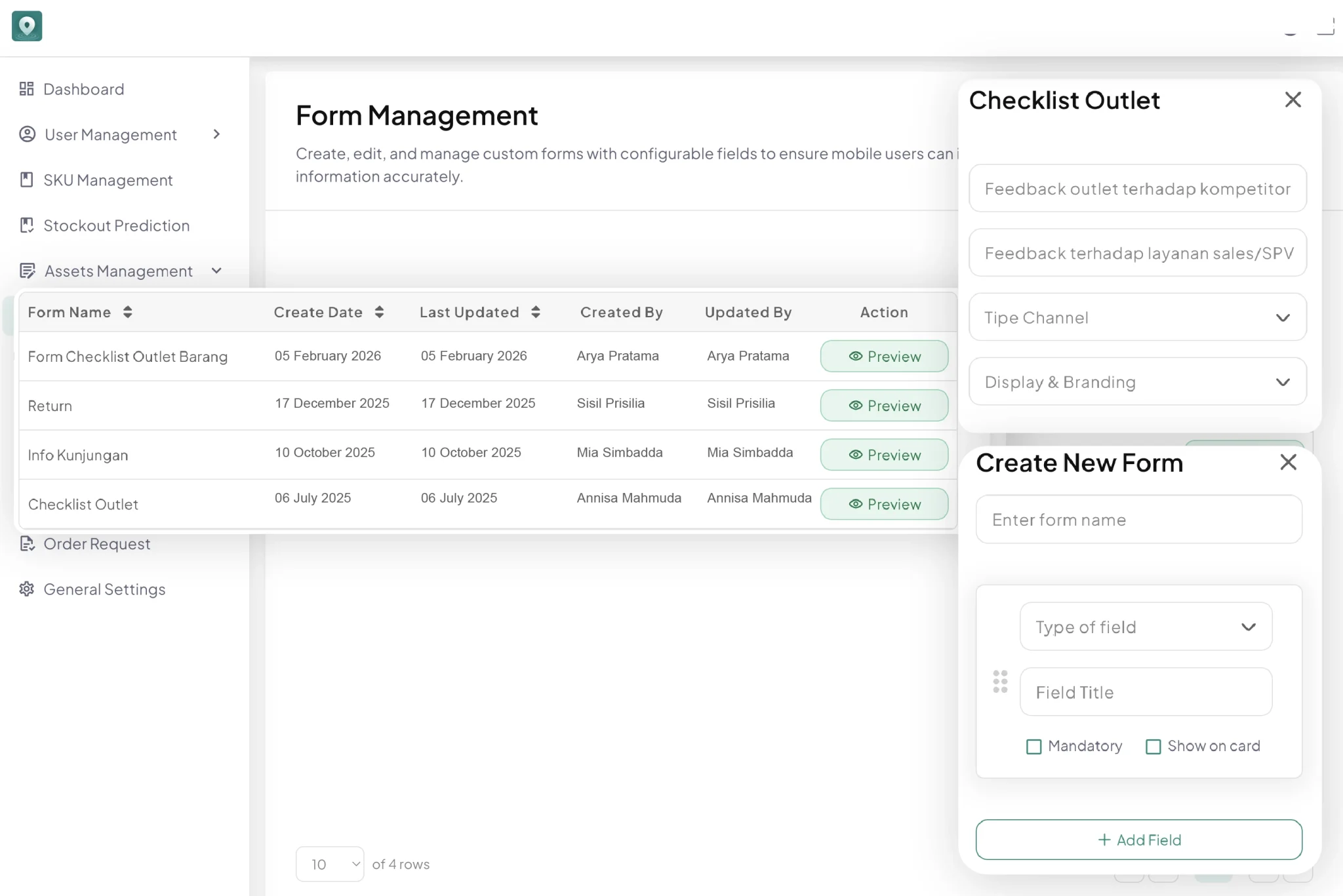Close the Checklist Outlet panel

tap(1293, 100)
